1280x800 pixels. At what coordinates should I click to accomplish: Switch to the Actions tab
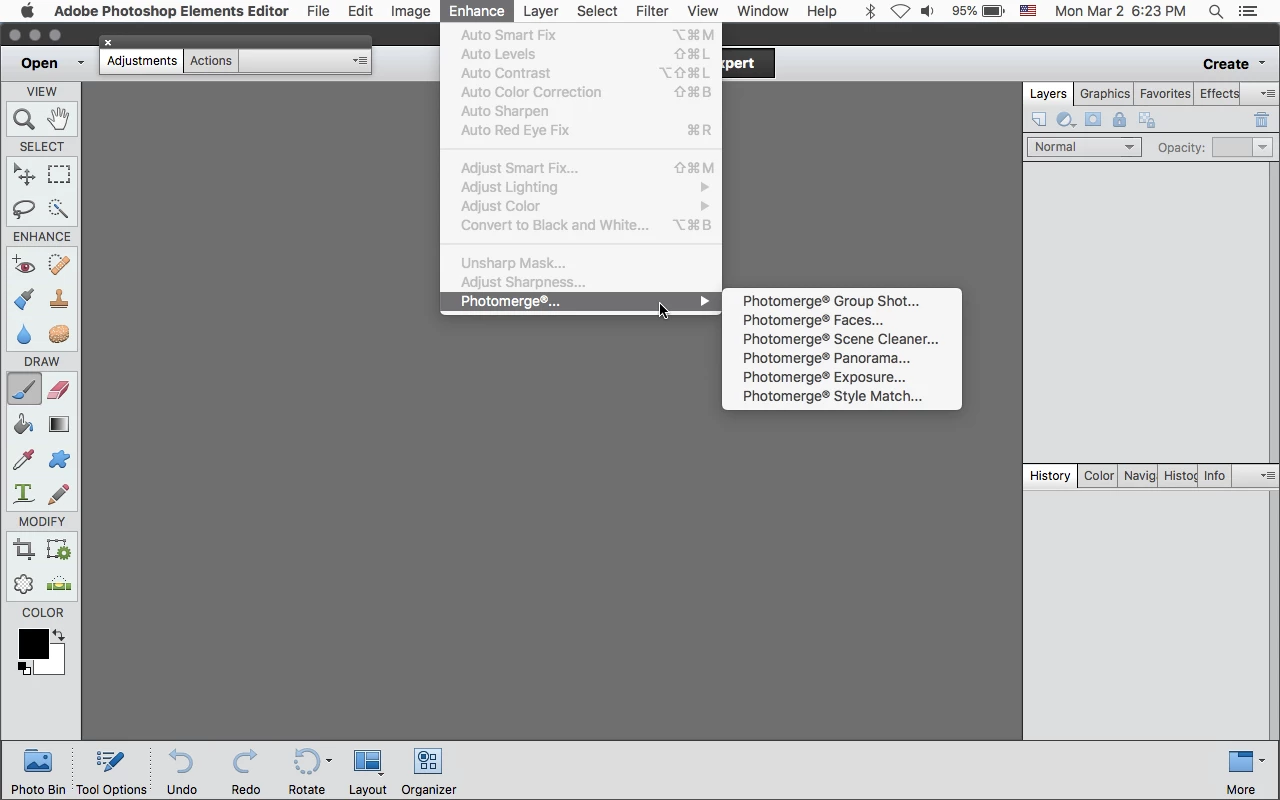tap(211, 61)
